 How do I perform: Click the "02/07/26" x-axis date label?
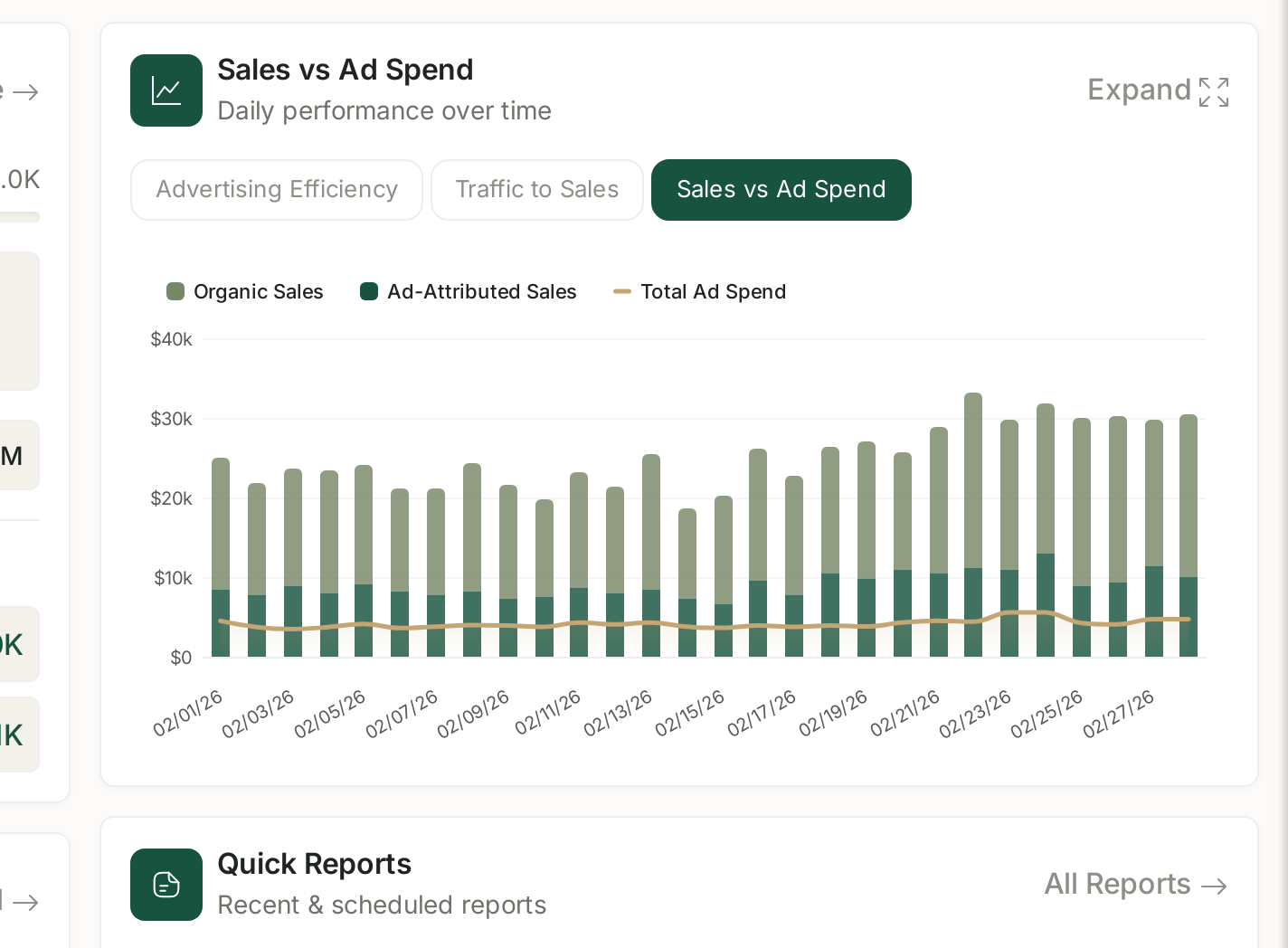coord(402,714)
